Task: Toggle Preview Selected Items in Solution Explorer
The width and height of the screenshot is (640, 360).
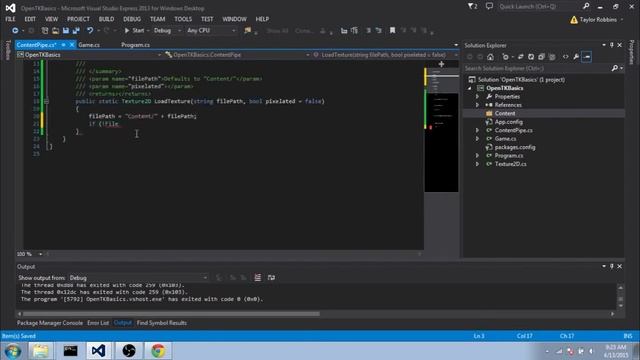Action: click(x=587, y=57)
